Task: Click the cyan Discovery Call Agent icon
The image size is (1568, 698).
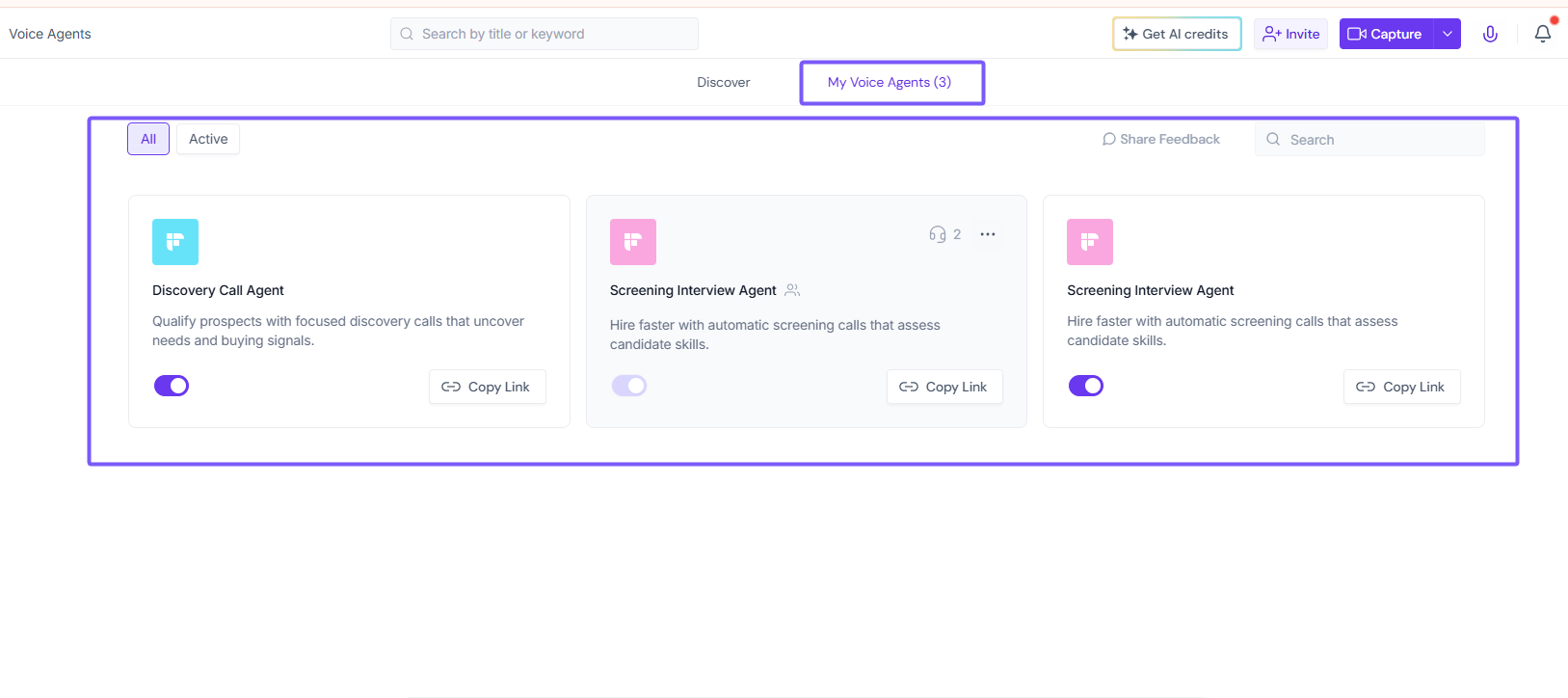Action: tap(175, 242)
